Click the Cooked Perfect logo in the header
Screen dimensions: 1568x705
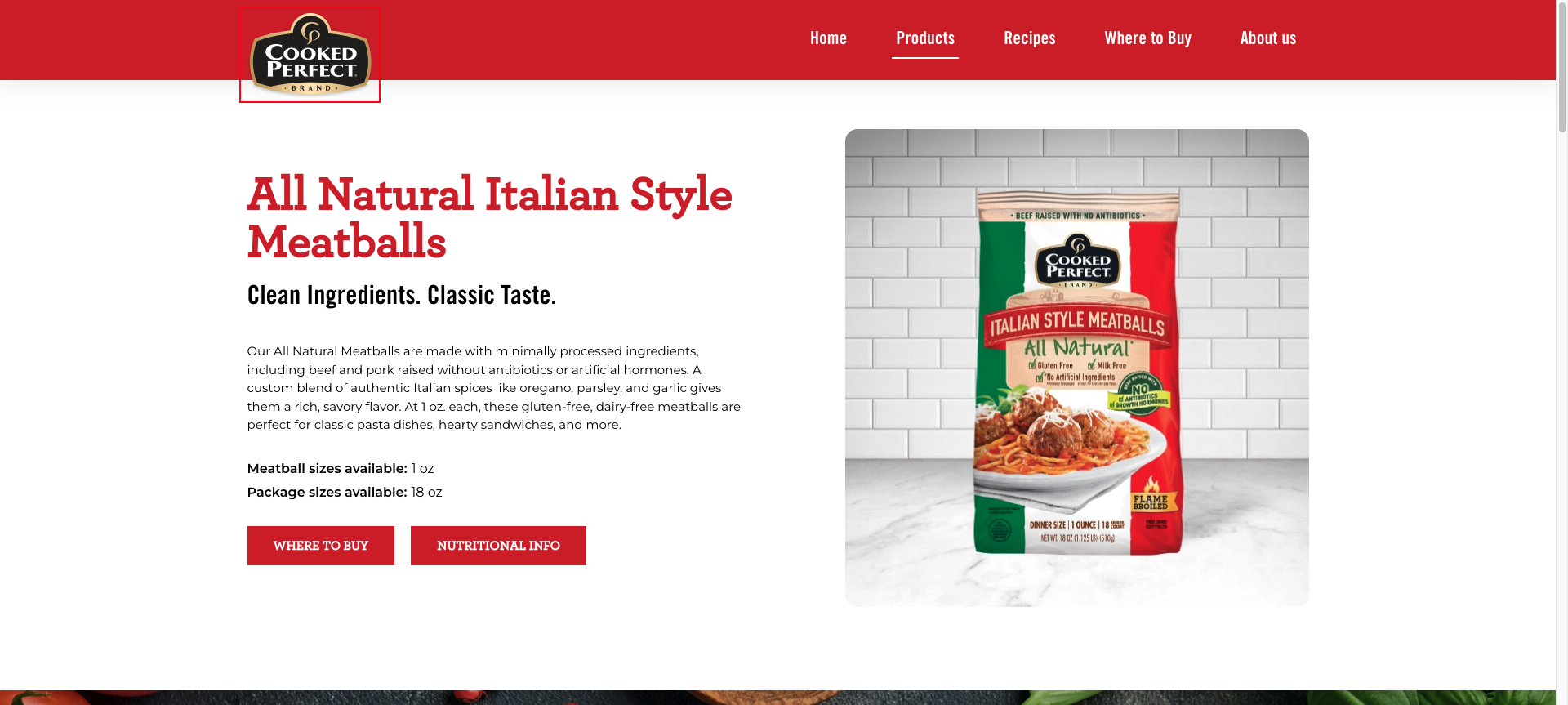310,54
